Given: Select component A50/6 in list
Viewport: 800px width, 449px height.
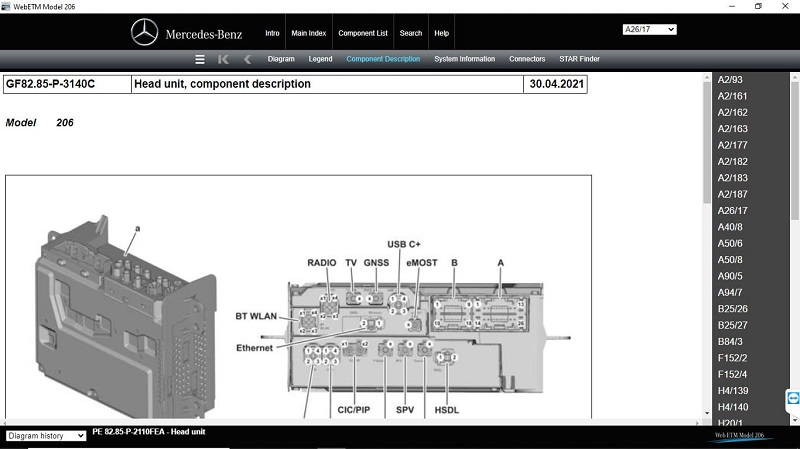Looking at the screenshot, I should coord(730,243).
